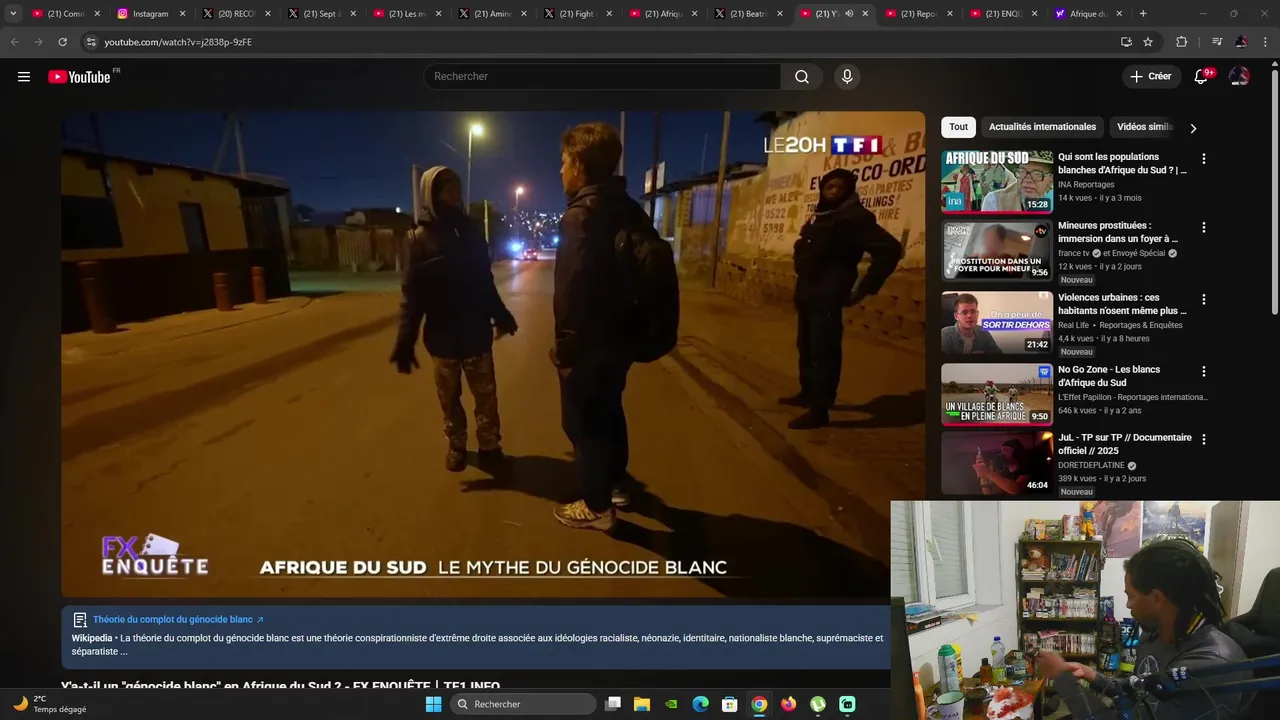Select the Tout filter chip
This screenshot has height=720, width=1280.
(x=958, y=127)
